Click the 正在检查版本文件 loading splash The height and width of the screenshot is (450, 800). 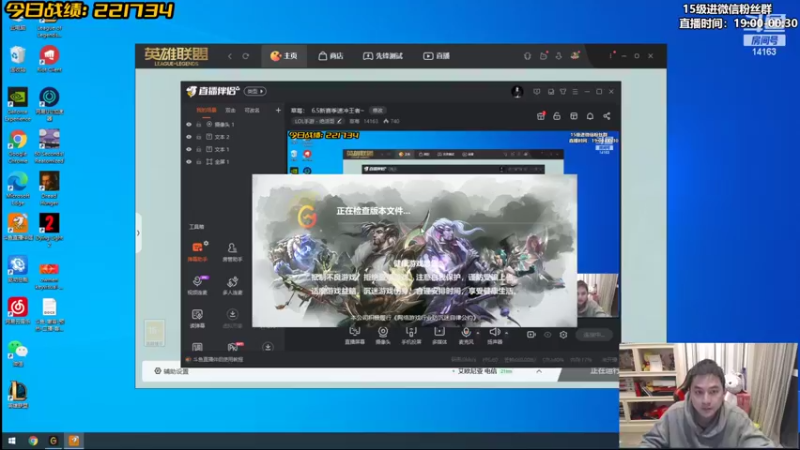[414, 251]
